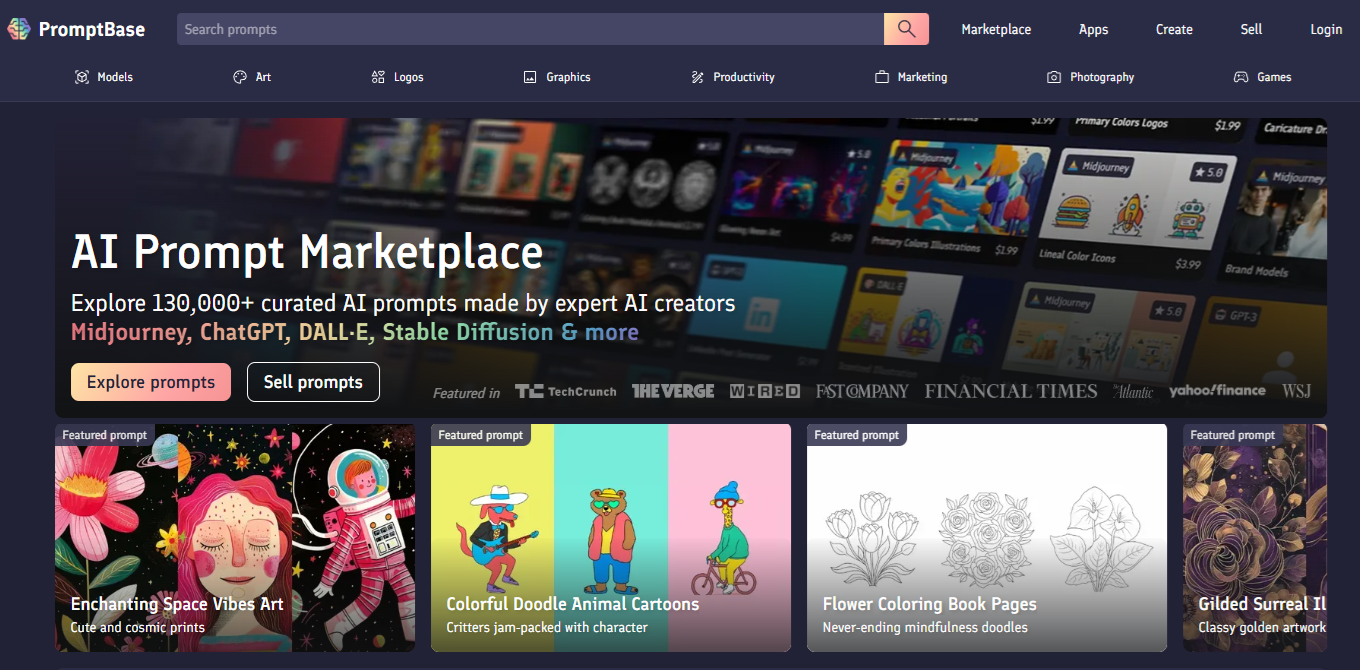This screenshot has height=670, width=1360.
Task: Select the Productivity pencil-ruler icon
Action: (698, 77)
